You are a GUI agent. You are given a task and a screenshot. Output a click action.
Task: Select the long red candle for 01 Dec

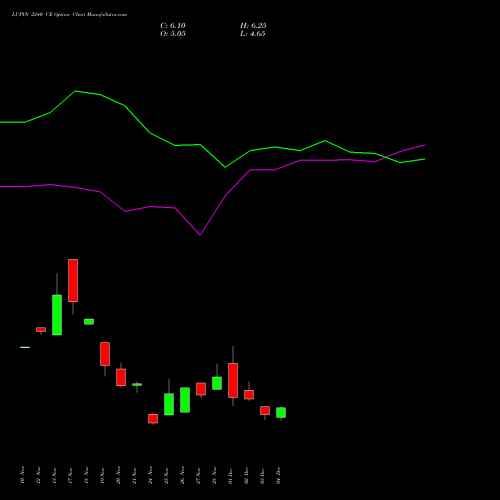coord(233,380)
